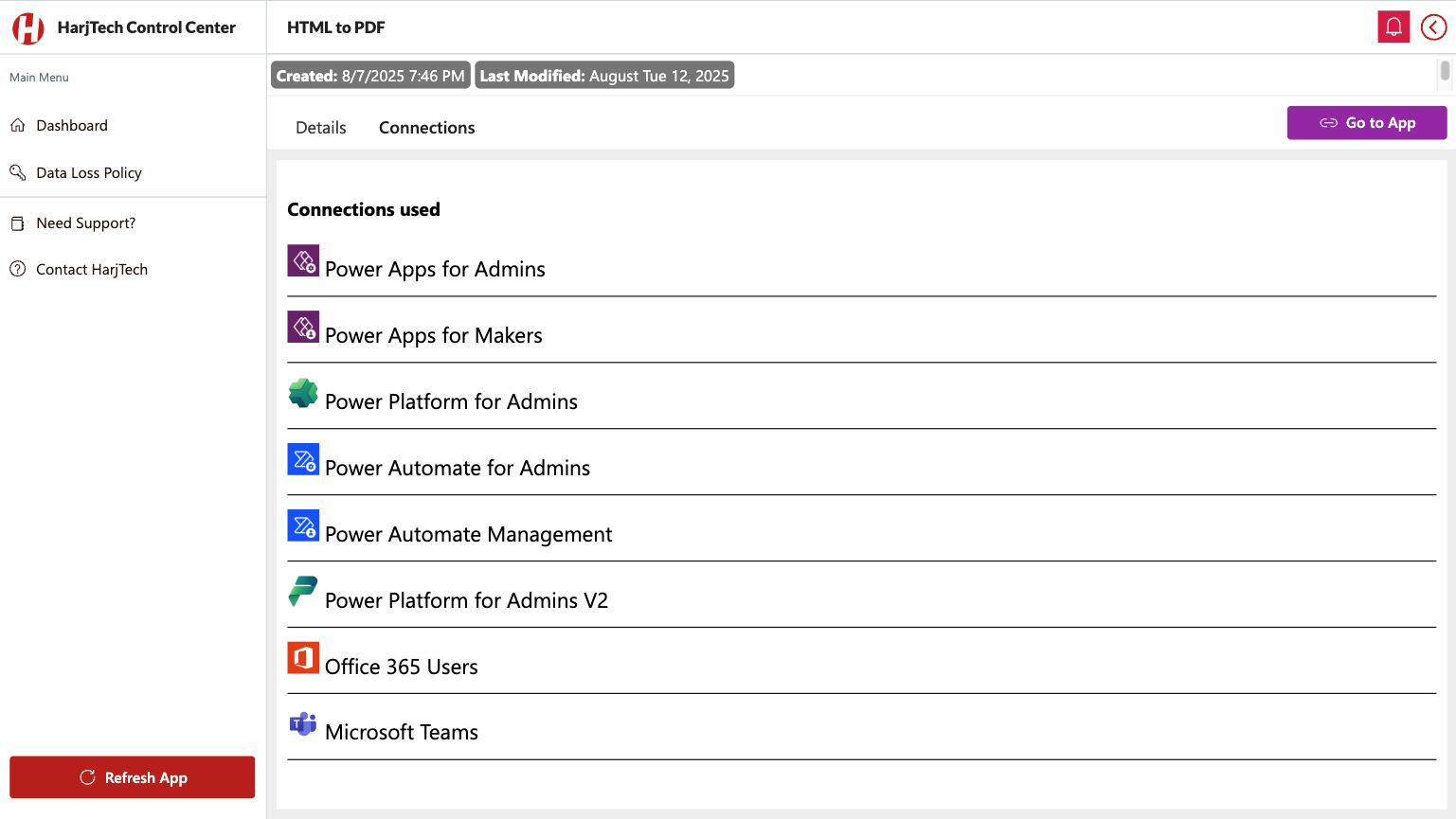Click the back arrow circle icon
Viewport: 1456px width, 819px height.
1433,27
